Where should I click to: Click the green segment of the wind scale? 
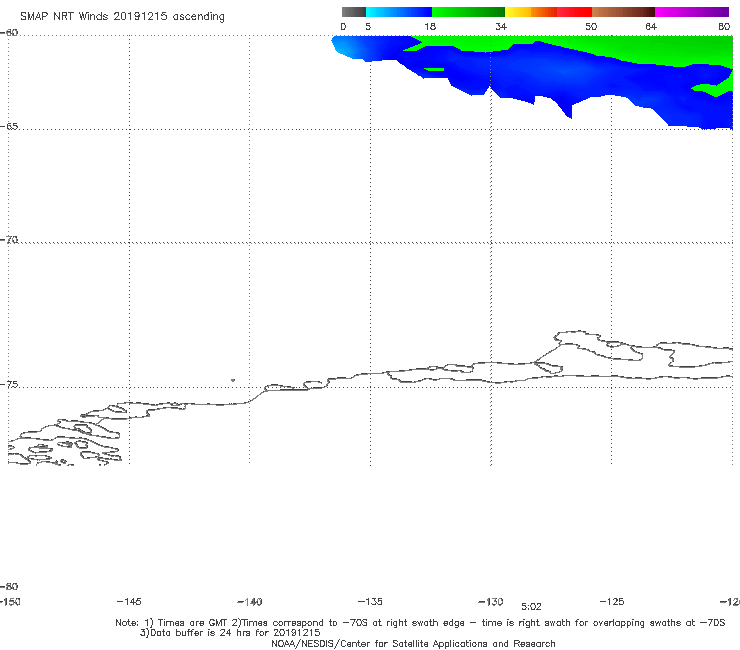coord(468,12)
